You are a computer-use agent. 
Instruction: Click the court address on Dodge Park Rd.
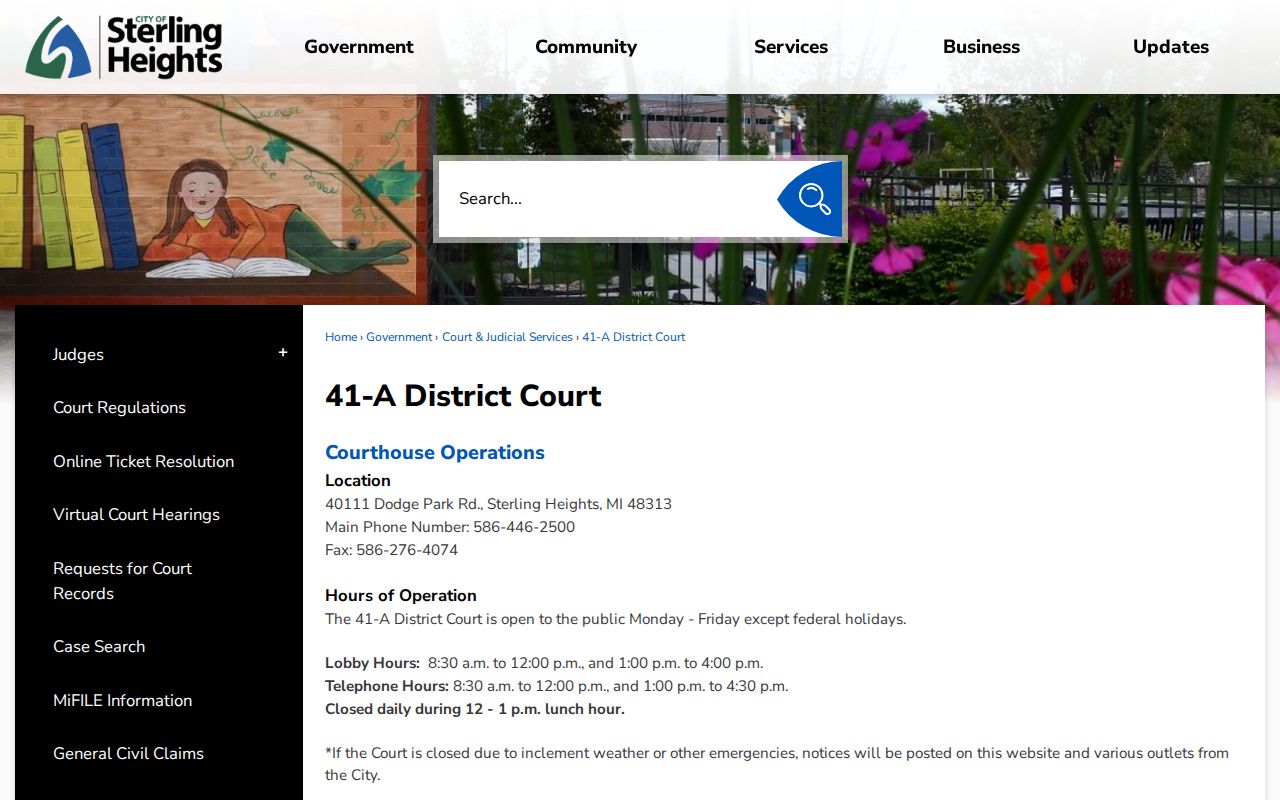(498, 504)
